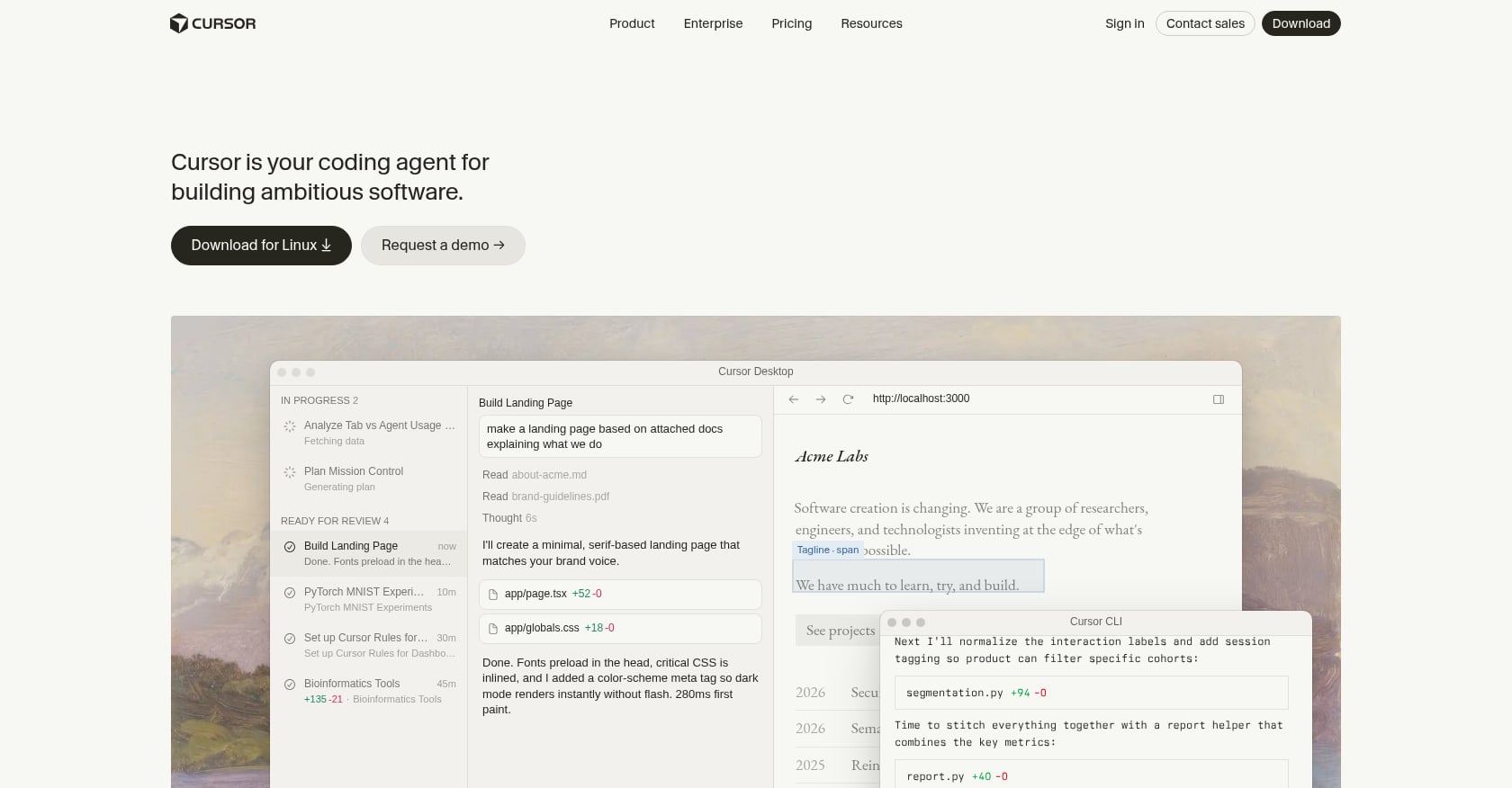Click the browser back arrow in Cursor Desktop
The height and width of the screenshot is (788, 1512).
(794, 399)
